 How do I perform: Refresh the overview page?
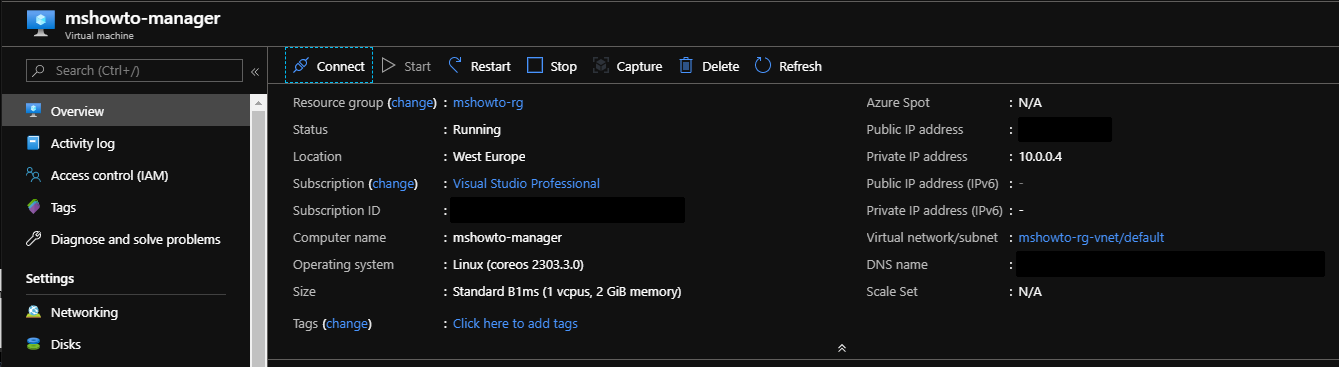pyautogui.click(x=788, y=66)
